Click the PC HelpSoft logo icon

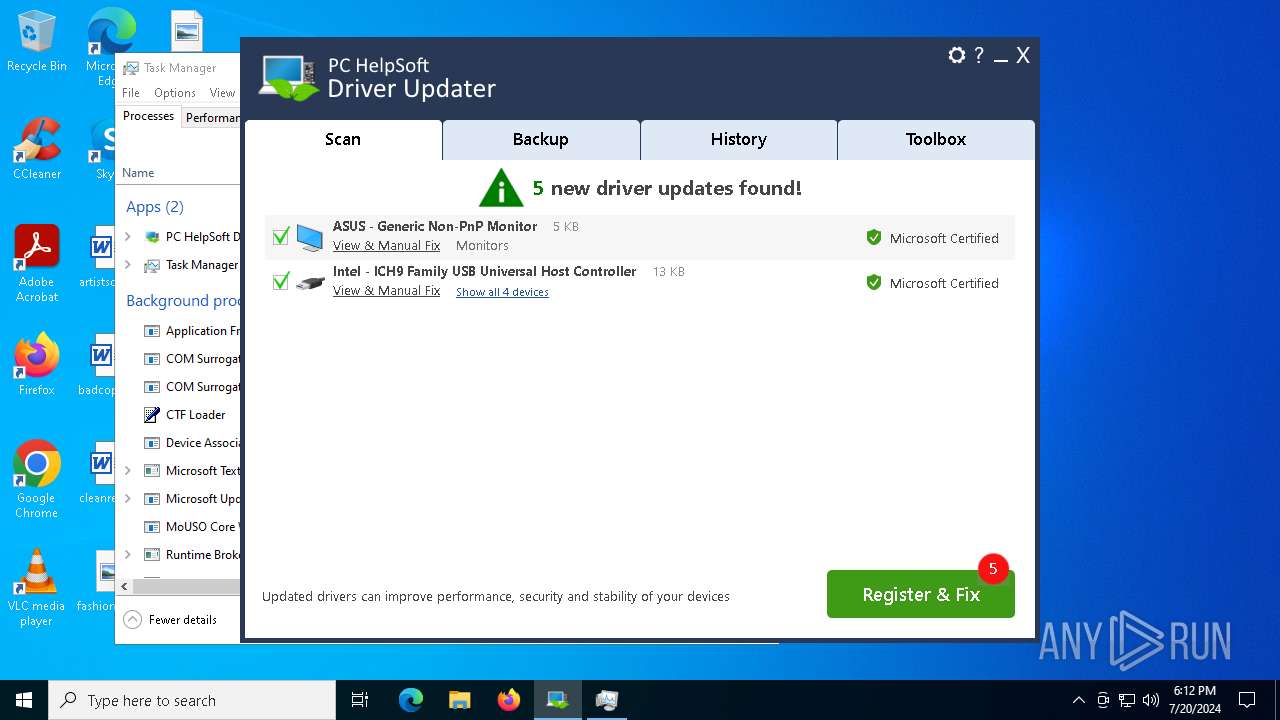pyautogui.click(x=289, y=78)
